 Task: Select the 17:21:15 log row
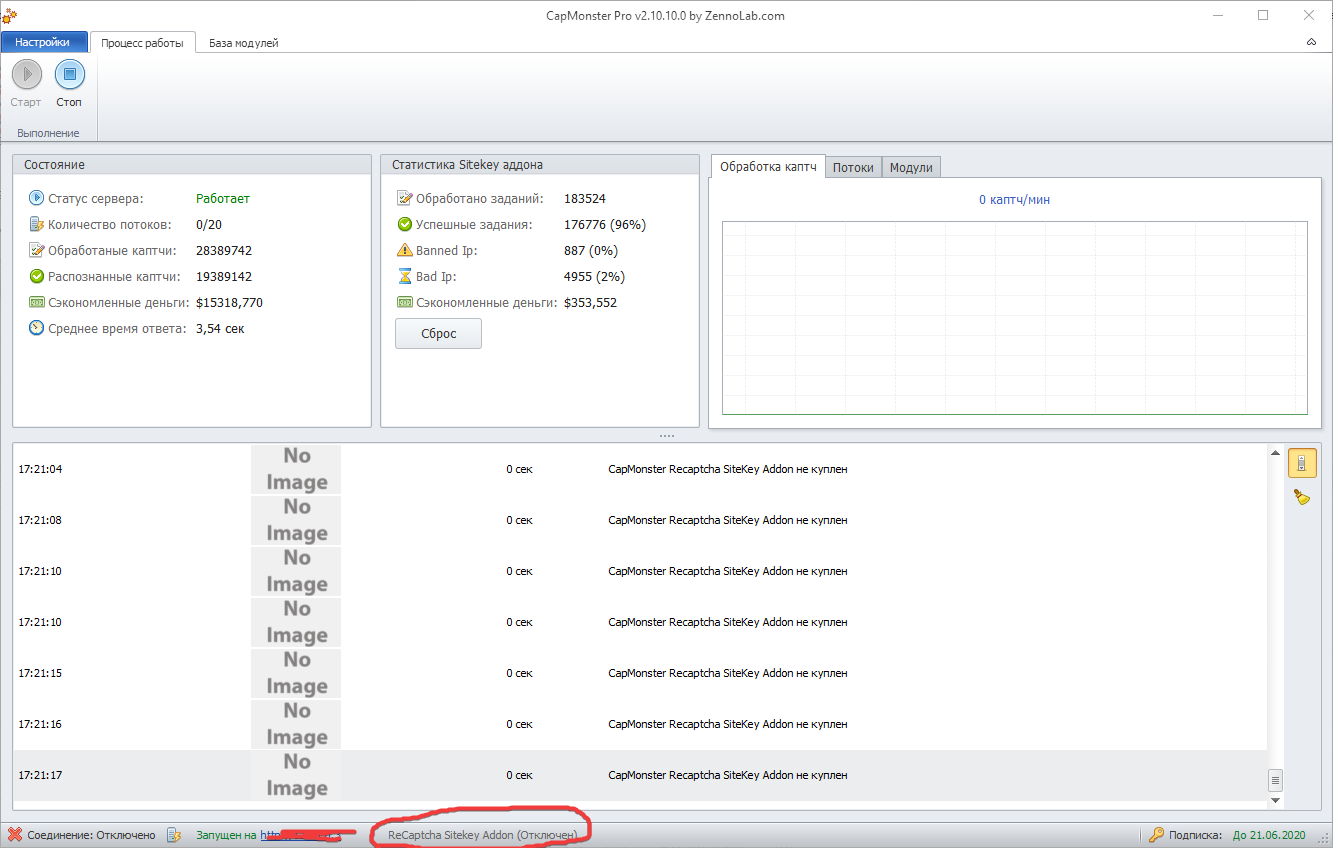pos(640,673)
